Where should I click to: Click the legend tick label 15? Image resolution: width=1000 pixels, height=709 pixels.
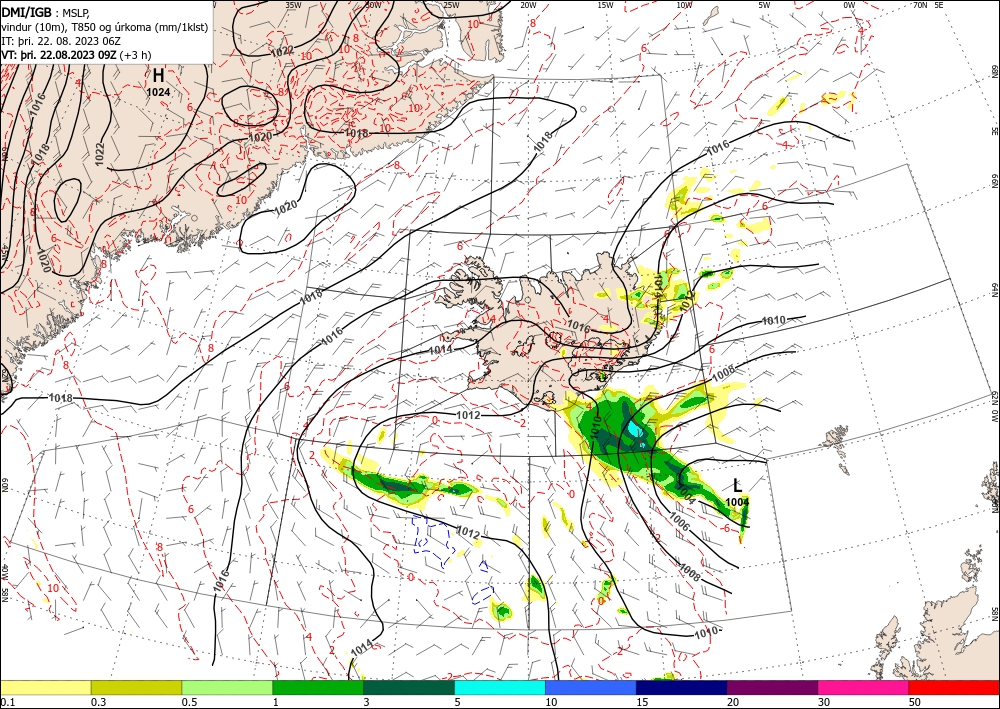coord(642,702)
